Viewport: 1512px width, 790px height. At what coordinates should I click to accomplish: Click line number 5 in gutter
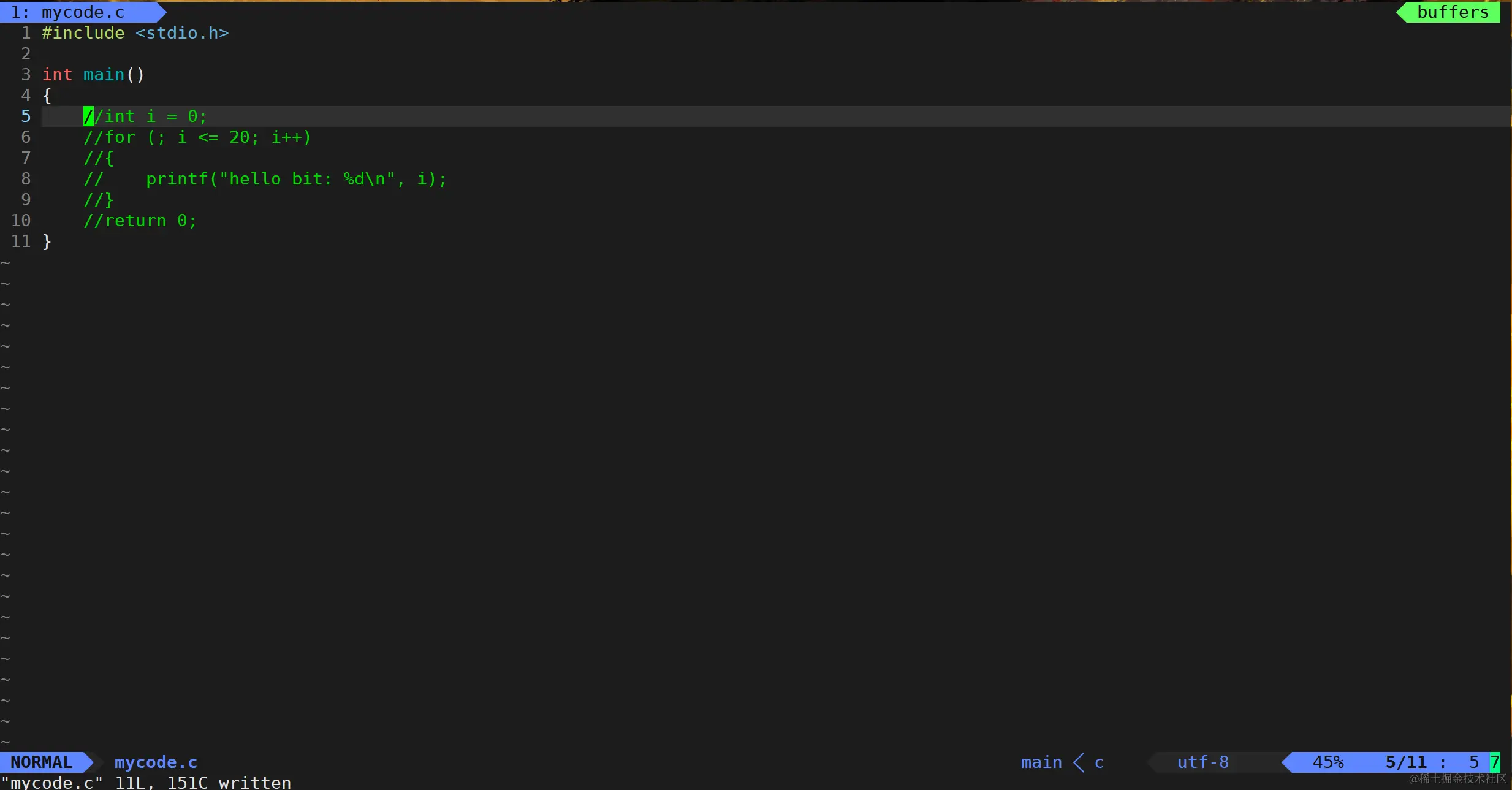coord(26,116)
